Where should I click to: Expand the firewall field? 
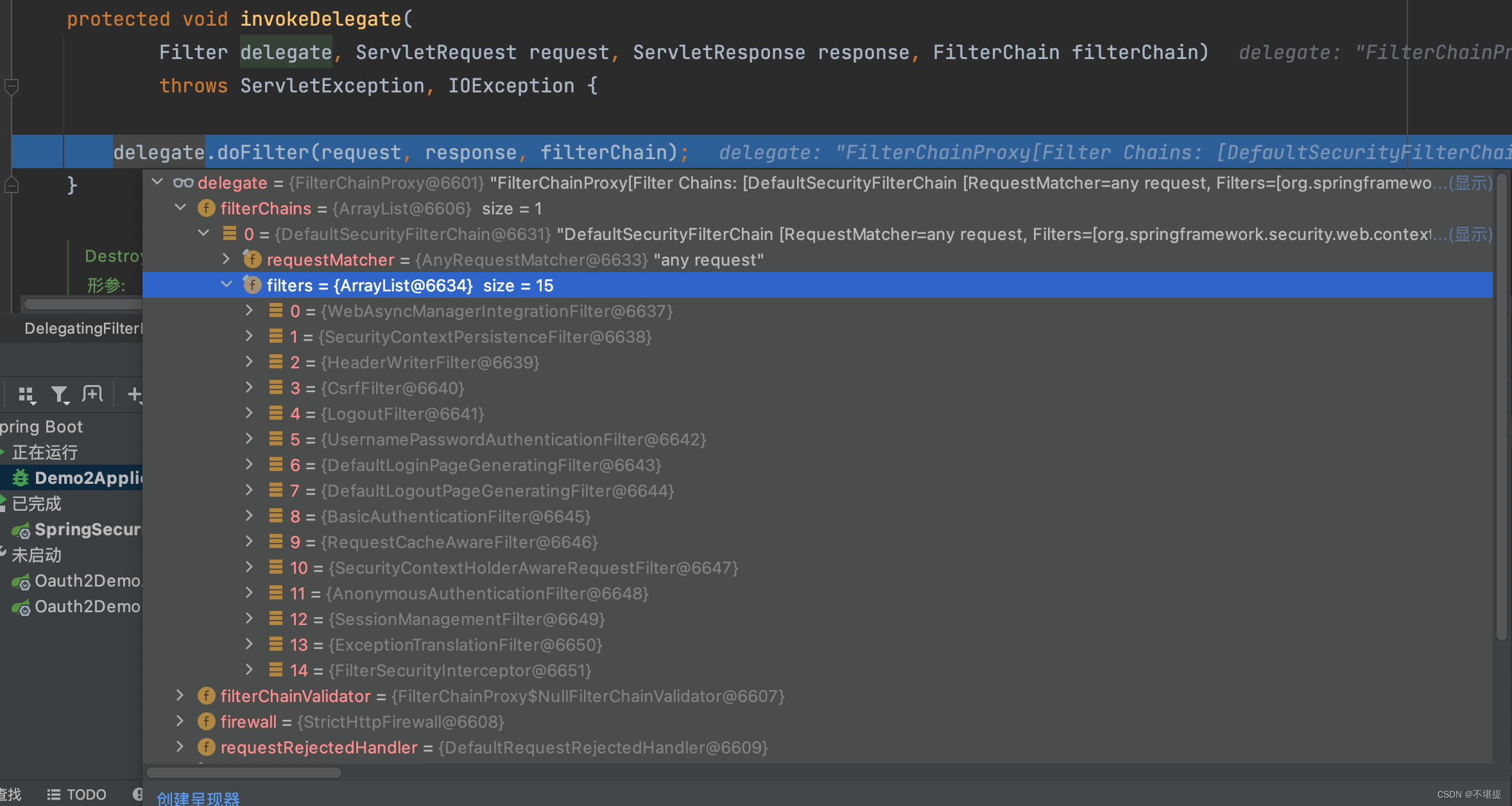pos(180,721)
